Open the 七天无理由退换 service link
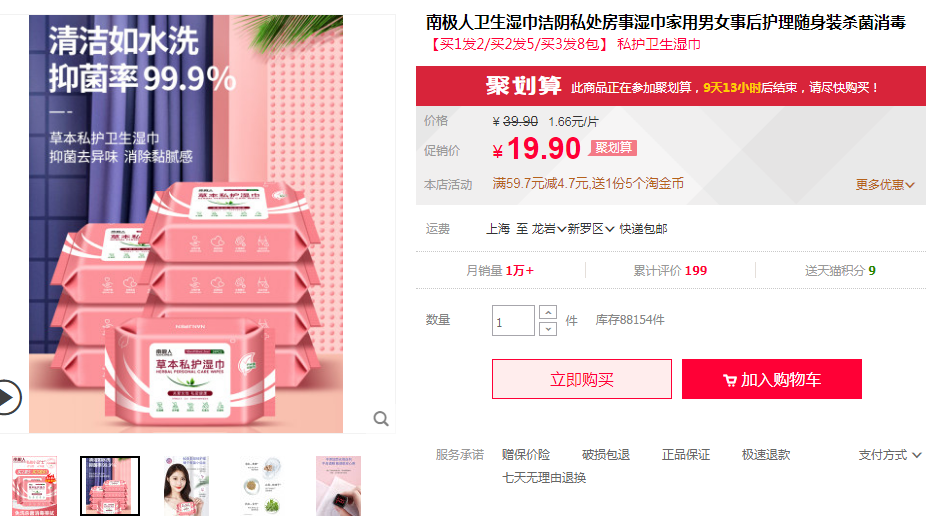This screenshot has height=528, width=931. point(544,478)
